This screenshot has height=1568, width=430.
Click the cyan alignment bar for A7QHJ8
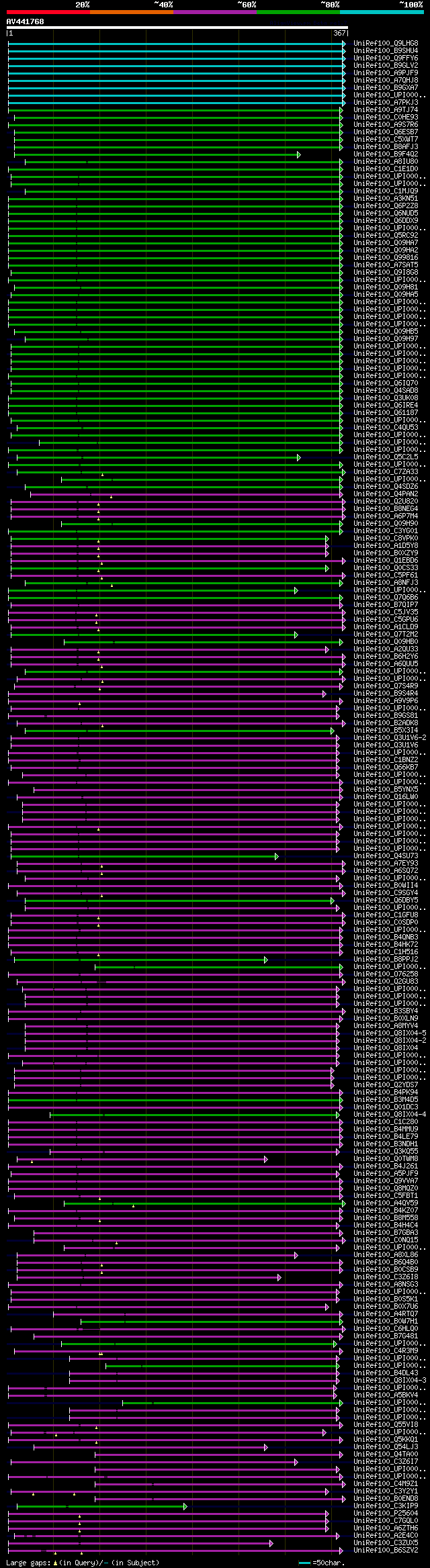click(x=177, y=81)
